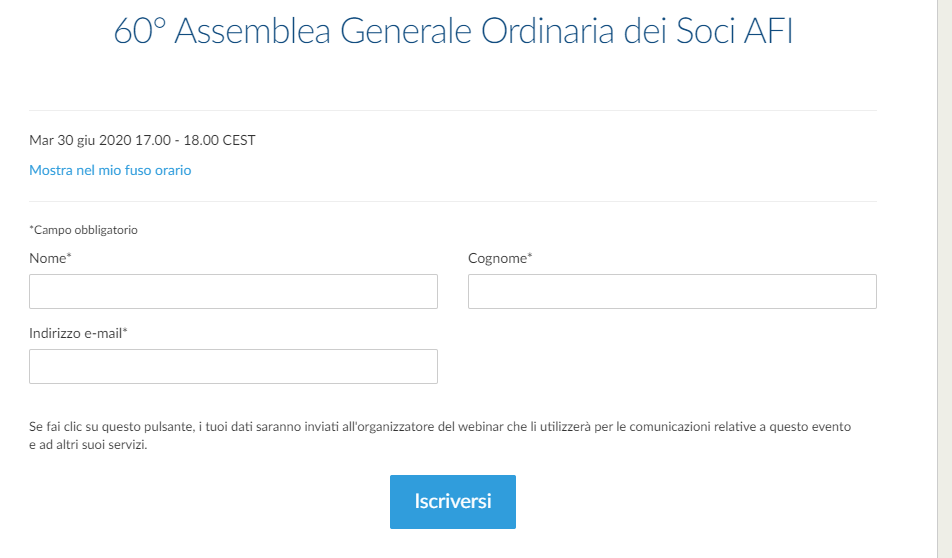The width and height of the screenshot is (952, 558).
Task: Click the '*Campo obbligatorio' note
Action: pyautogui.click(x=83, y=230)
